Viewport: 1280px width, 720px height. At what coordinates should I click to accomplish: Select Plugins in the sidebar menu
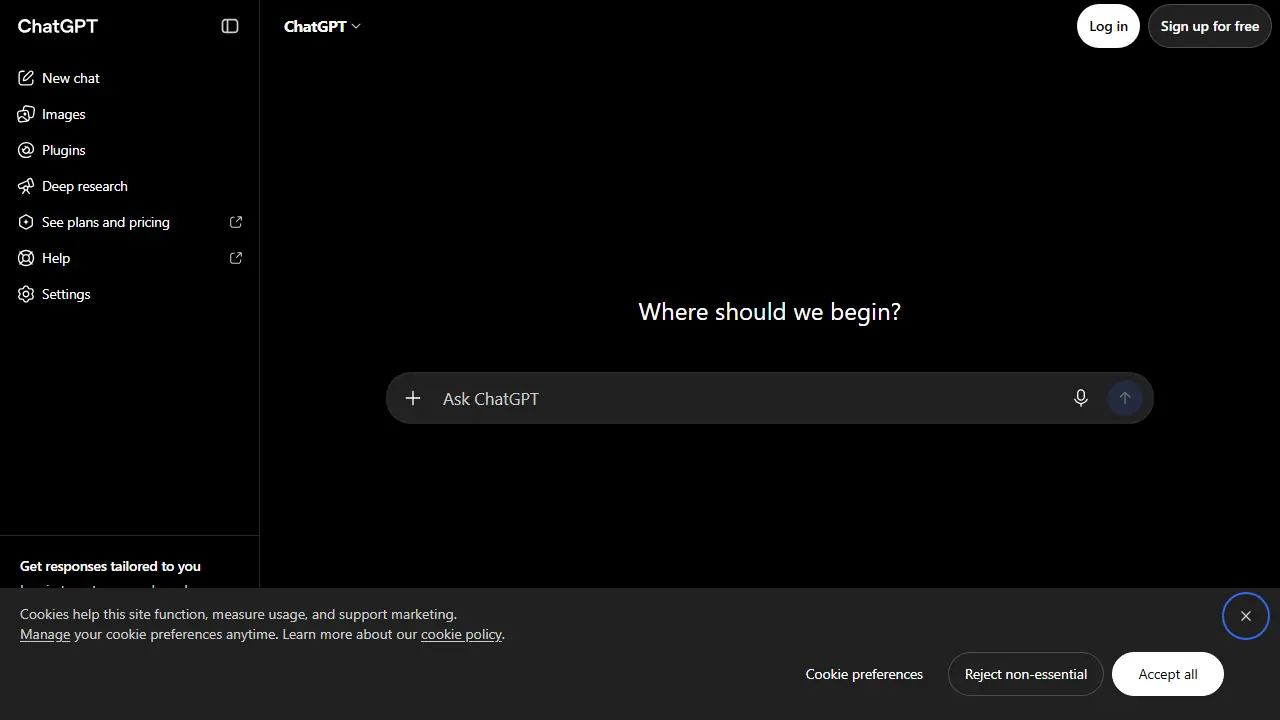130,150
